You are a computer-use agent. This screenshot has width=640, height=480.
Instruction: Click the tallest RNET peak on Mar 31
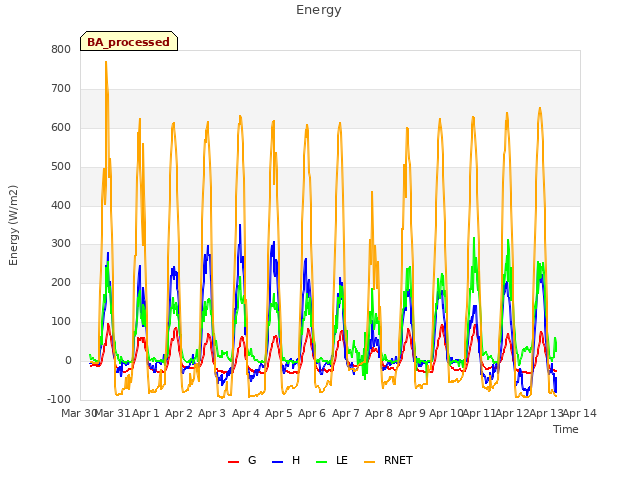106,62
